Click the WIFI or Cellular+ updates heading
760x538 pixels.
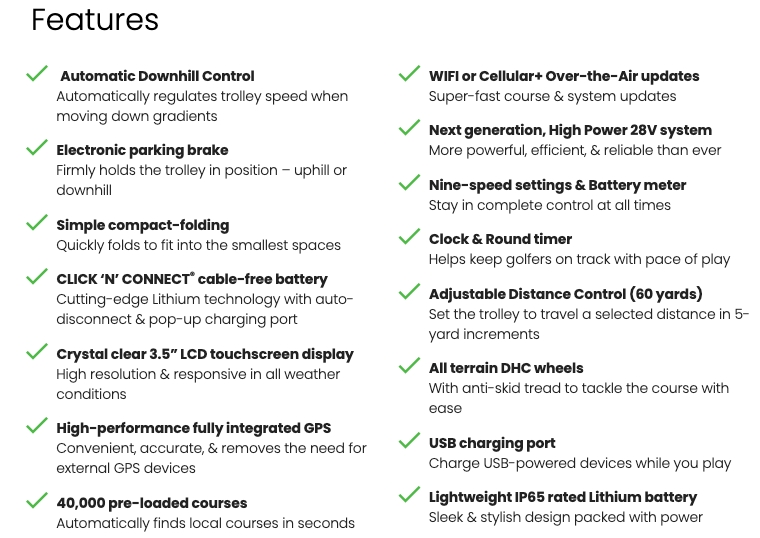564,76
